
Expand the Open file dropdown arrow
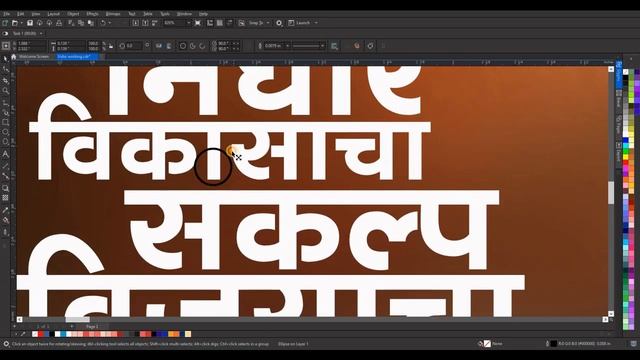[x=22, y=23]
